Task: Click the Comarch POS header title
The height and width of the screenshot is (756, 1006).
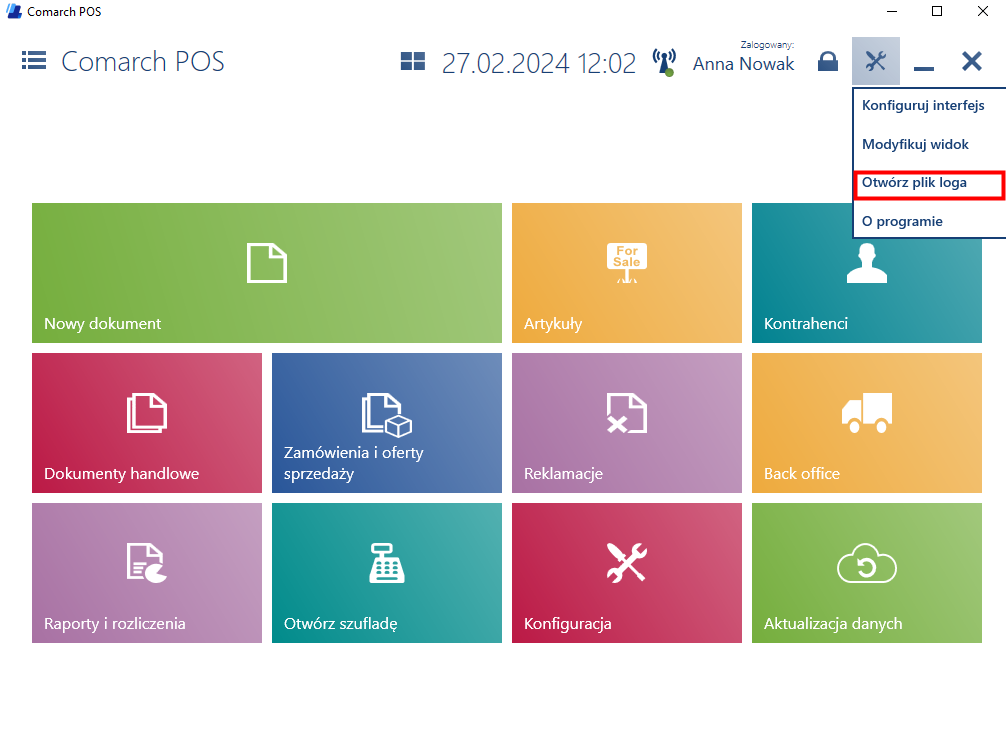Action: click(x=142, y=62)
